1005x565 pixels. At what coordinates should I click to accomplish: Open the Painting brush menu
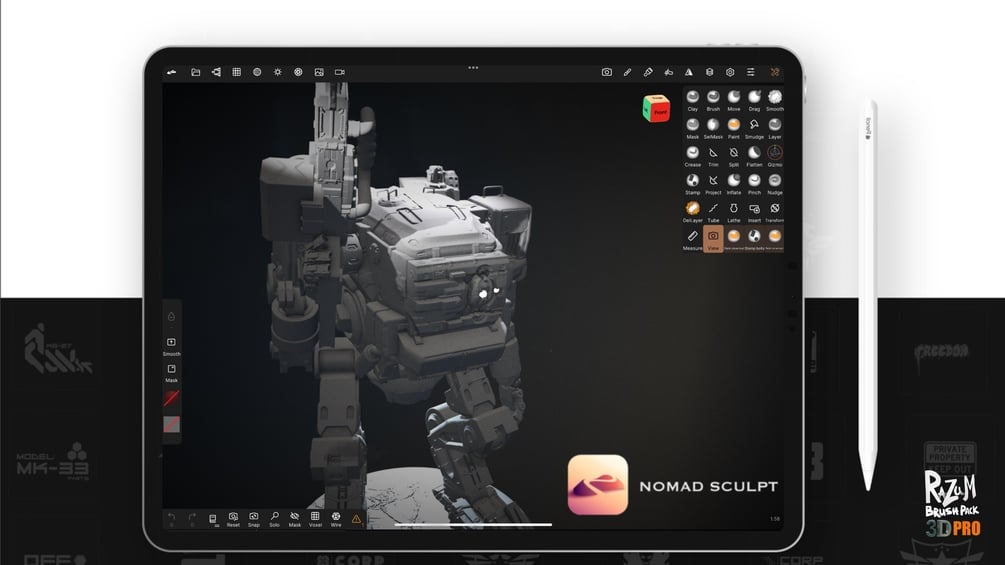tap(648, 72)
